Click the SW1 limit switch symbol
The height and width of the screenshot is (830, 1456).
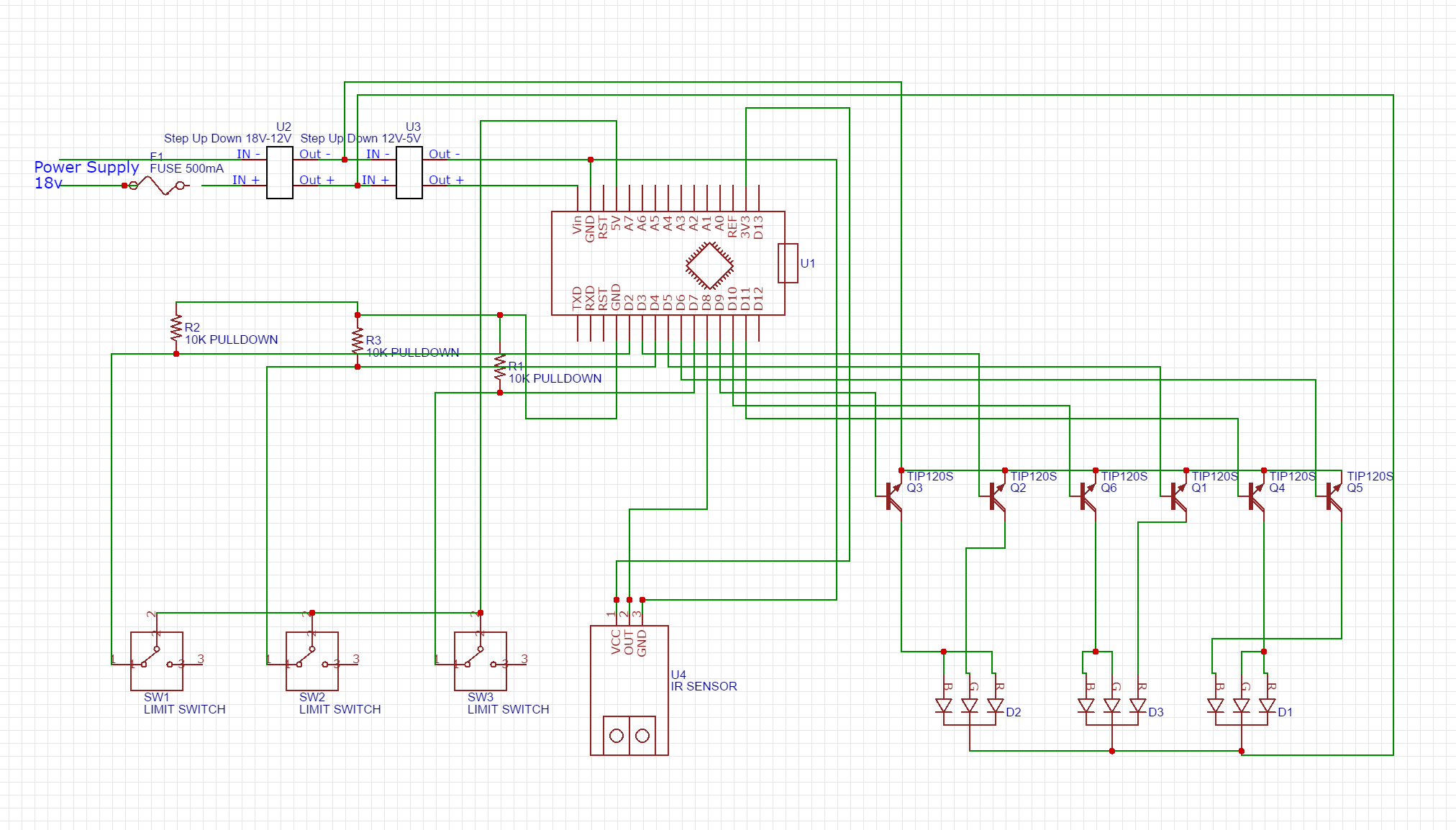[x=157, y=660]
